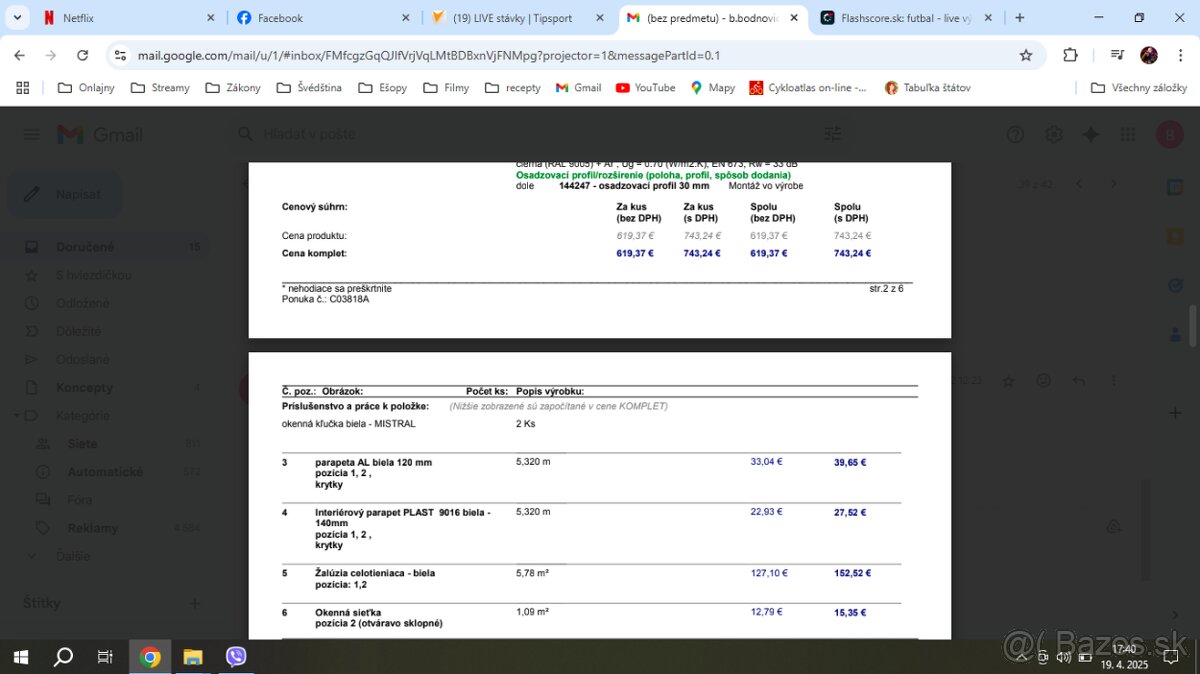Open File Explorer from the taskbar
1200x674 pixels.
click(193, 656)
